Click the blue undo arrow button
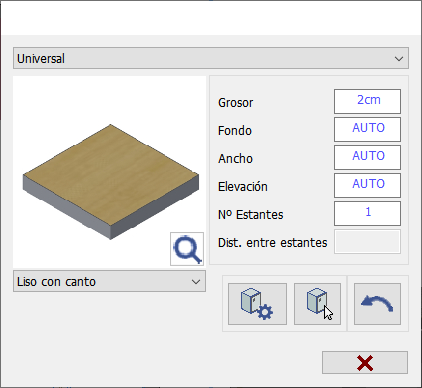The width and height of the screenshot is (422, 388). pos(377,304)
